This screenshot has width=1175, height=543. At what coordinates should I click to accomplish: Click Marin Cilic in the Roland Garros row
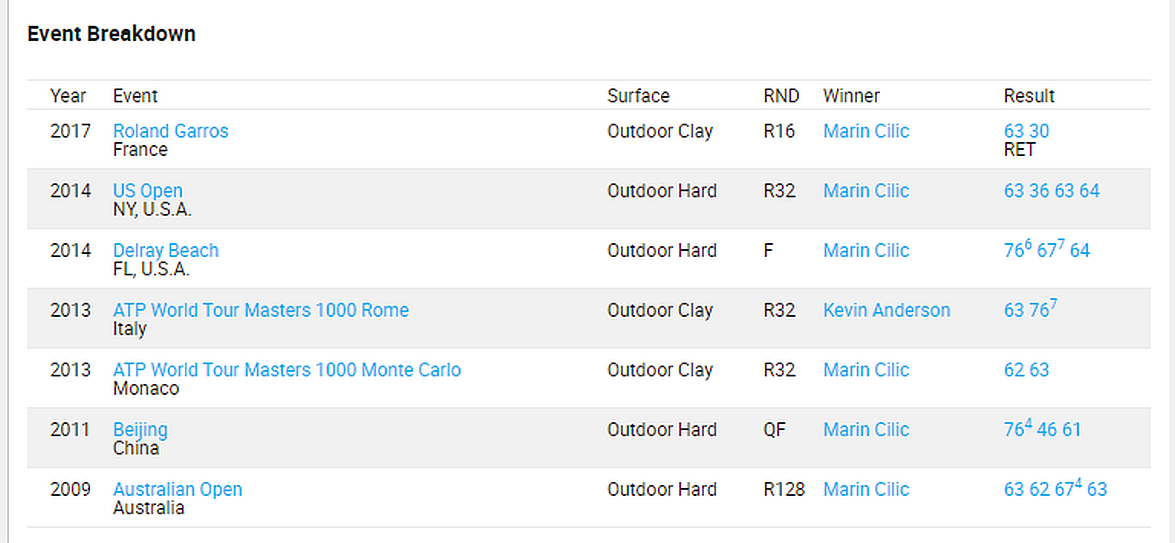[866, 131]
